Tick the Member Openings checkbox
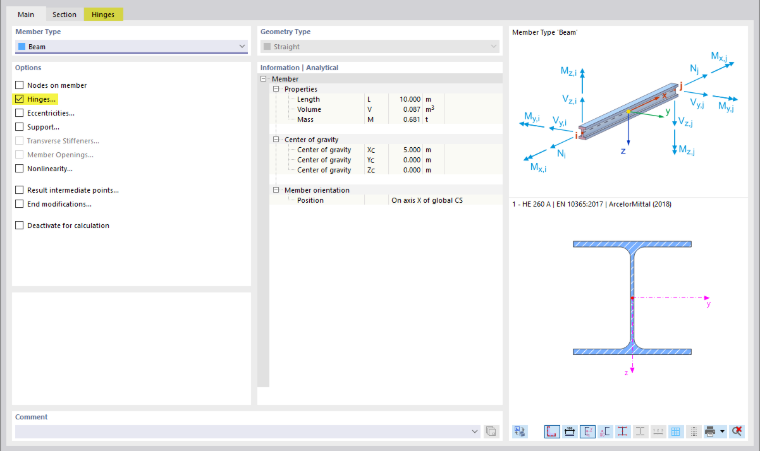760x451 pixels. click(x=19, y=155)
